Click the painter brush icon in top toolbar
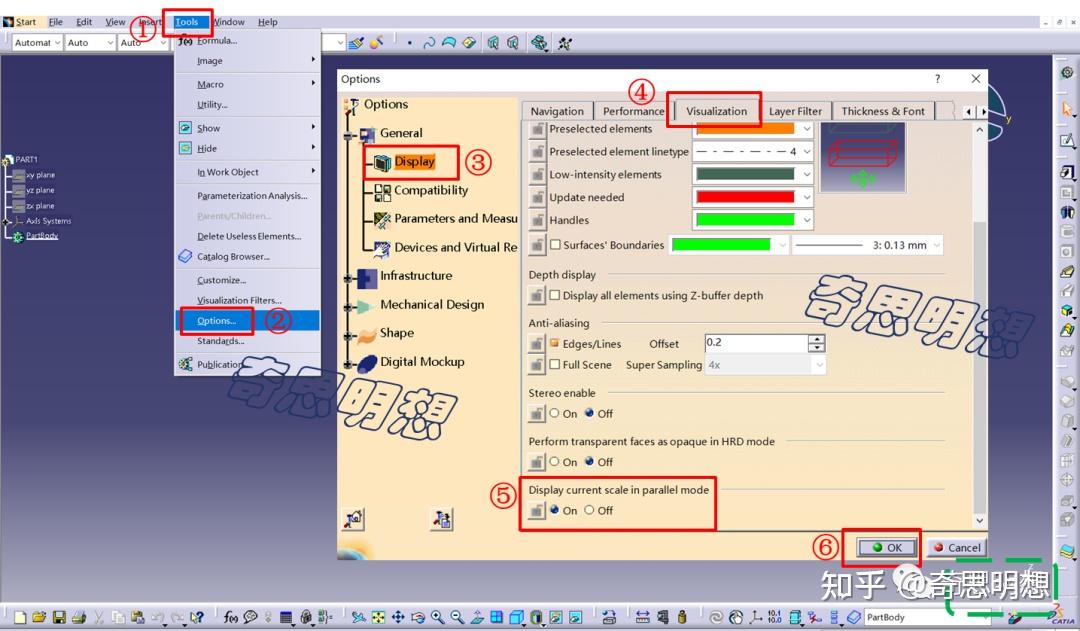 coord(355,43)
